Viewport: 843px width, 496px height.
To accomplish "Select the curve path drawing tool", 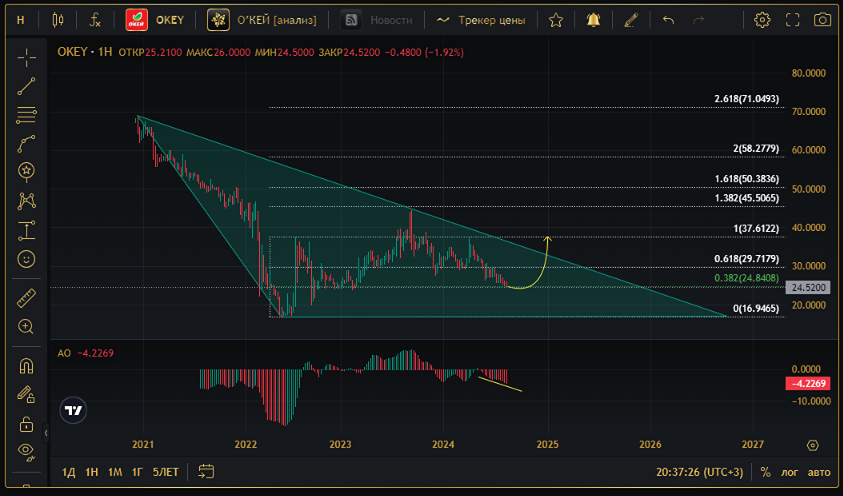I will coord(26,143).
